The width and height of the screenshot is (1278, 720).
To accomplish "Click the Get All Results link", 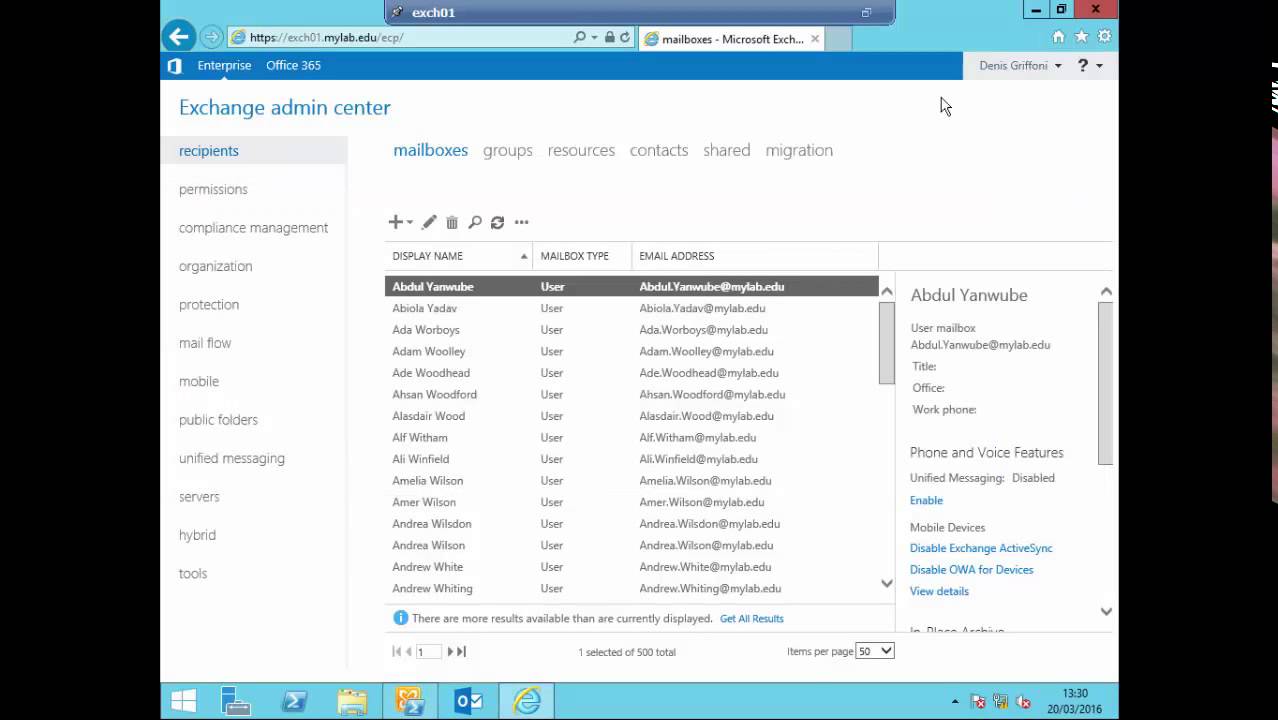I will coord(752,619).
